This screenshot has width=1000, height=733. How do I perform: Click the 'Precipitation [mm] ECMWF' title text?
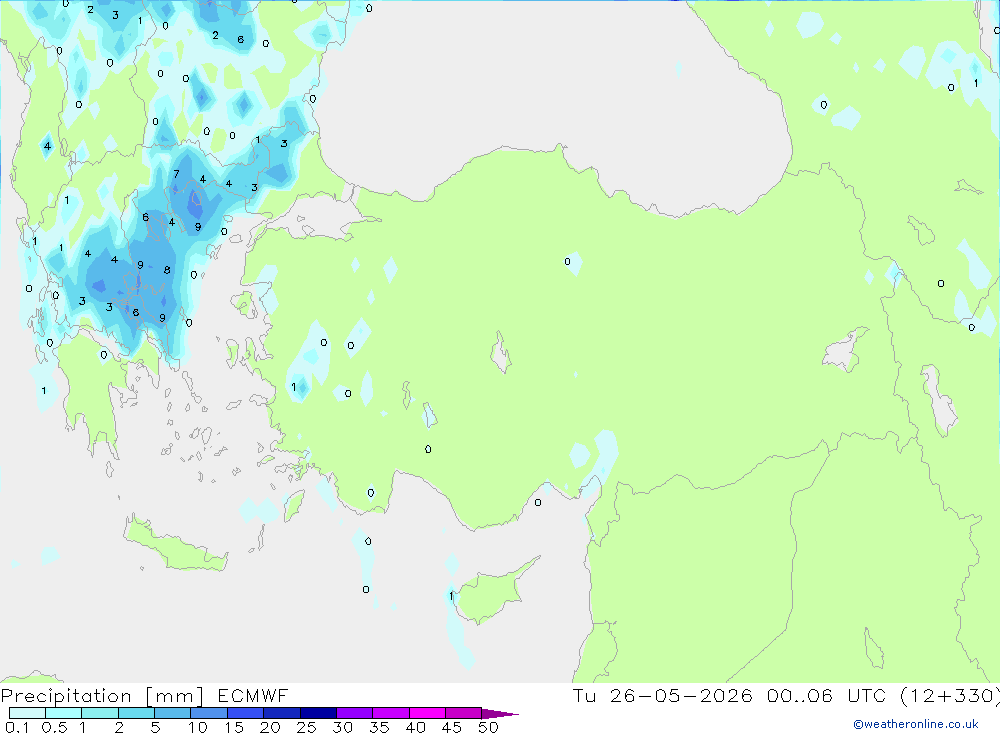145,695
